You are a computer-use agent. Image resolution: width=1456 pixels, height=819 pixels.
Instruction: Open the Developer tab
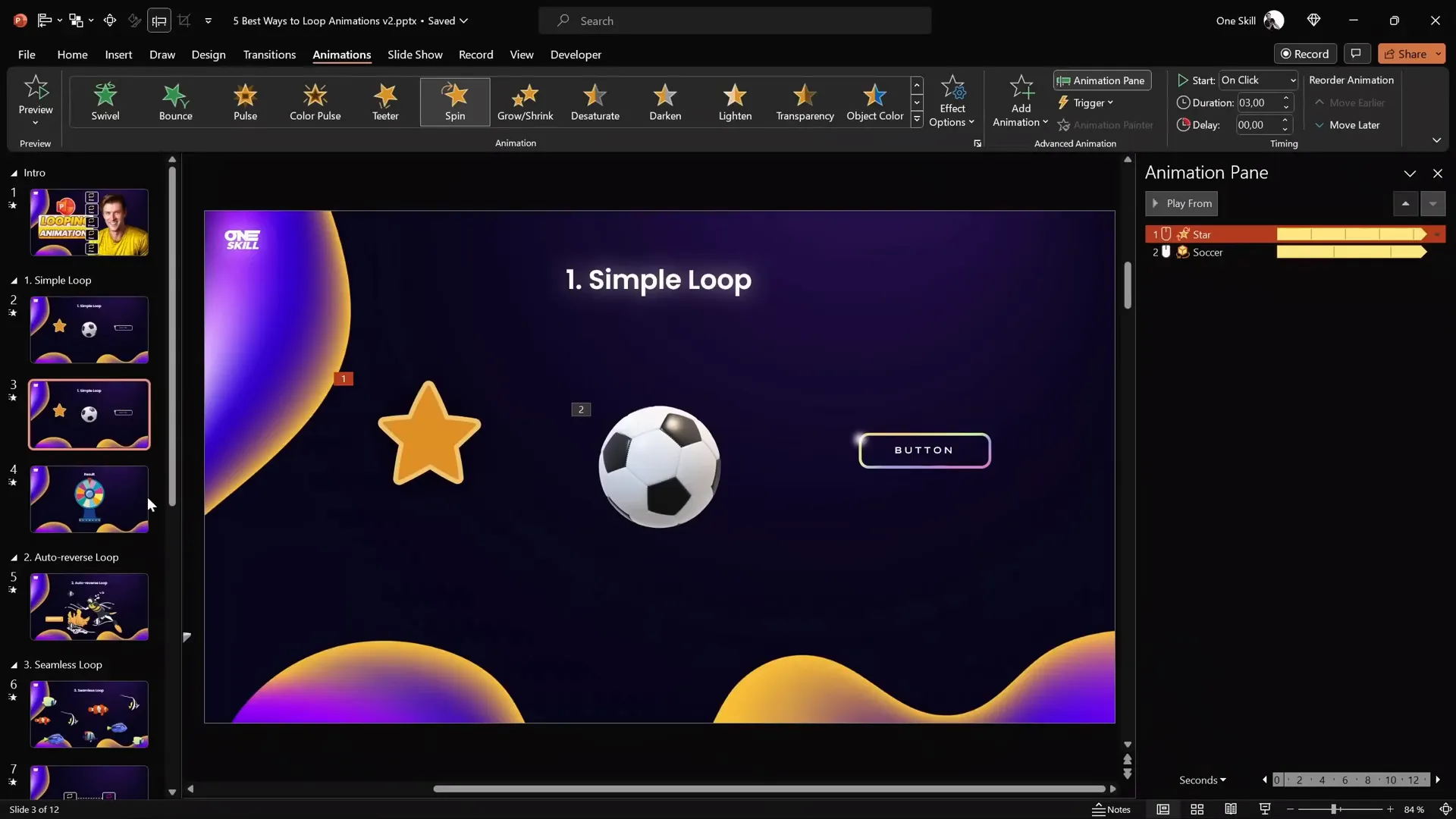tap(576, 55)
